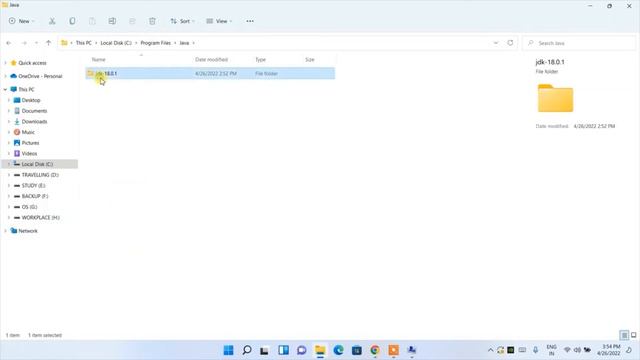Expand address bar history dropdown
This screenshot has height=360, width=640.
(496, 43)
